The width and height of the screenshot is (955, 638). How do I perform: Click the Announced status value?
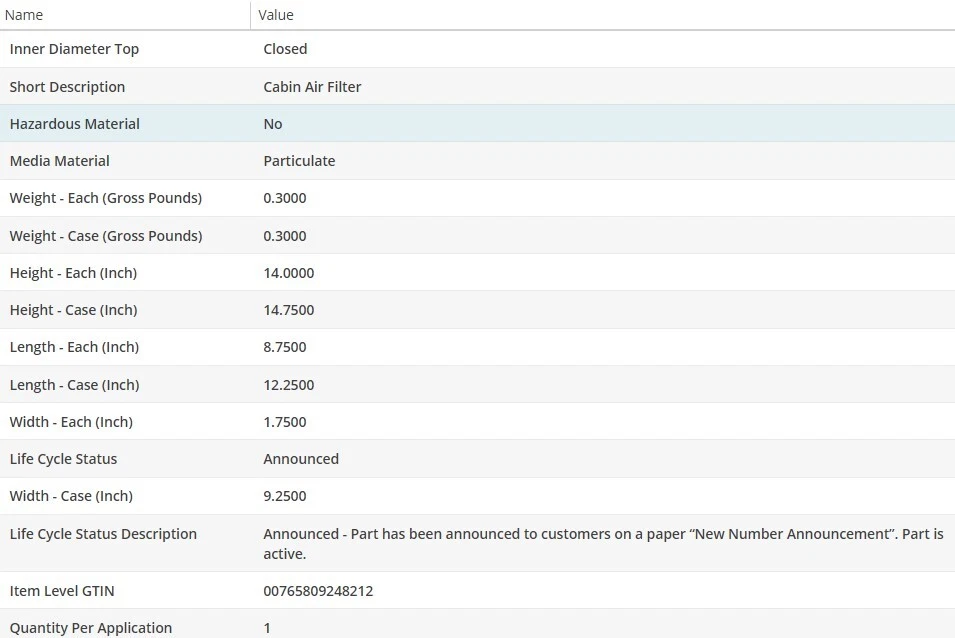click(301, 459)
